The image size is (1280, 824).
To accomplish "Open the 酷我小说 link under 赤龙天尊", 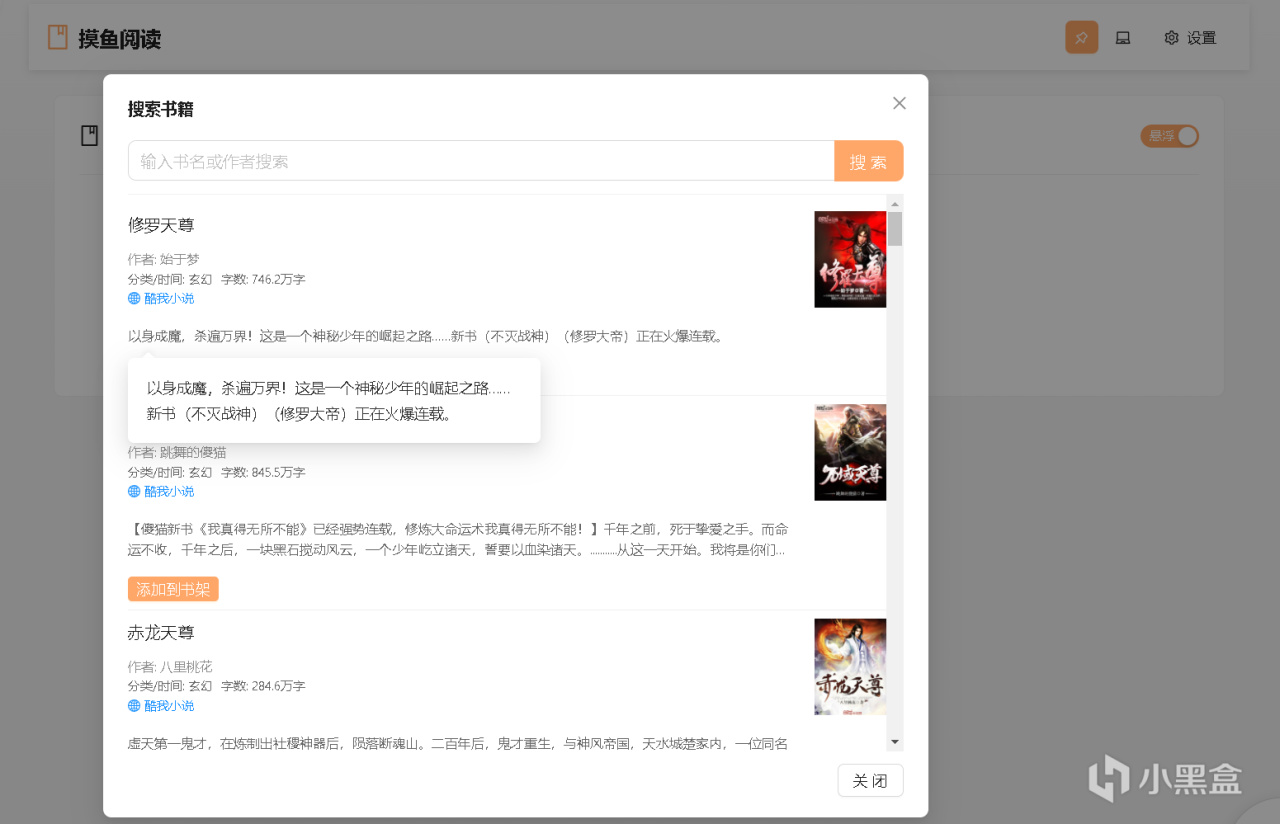I will pyautogui.click(x=161, y=705).
